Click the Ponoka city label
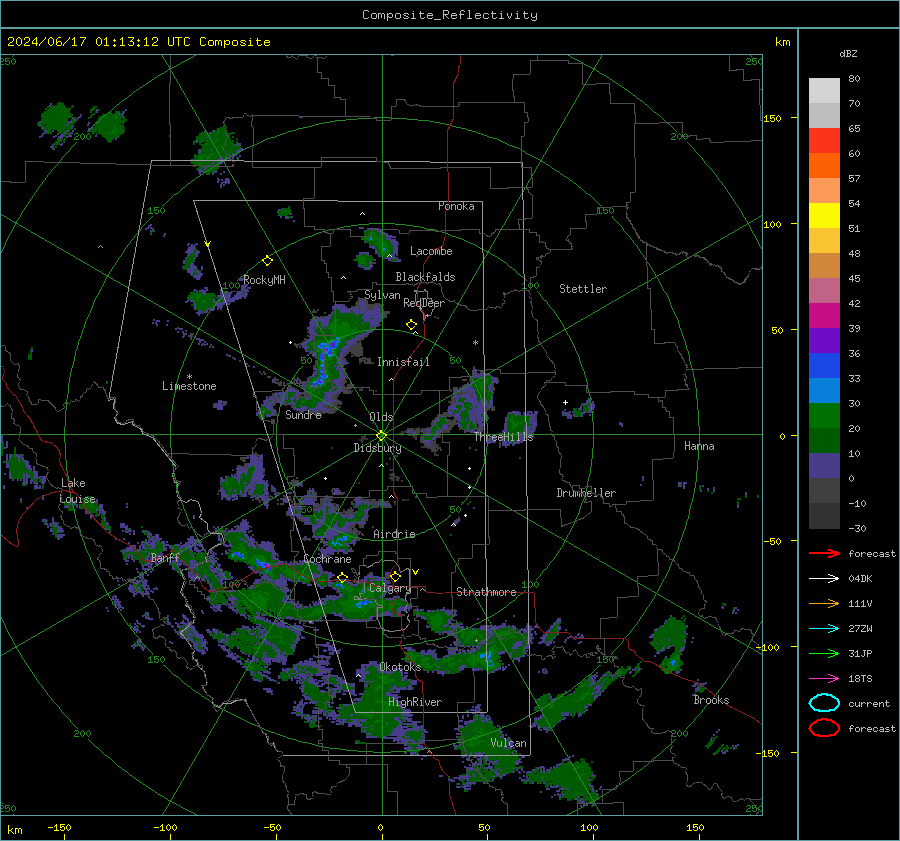Screen dimensions: 900x841 click(x=456, y=206)
